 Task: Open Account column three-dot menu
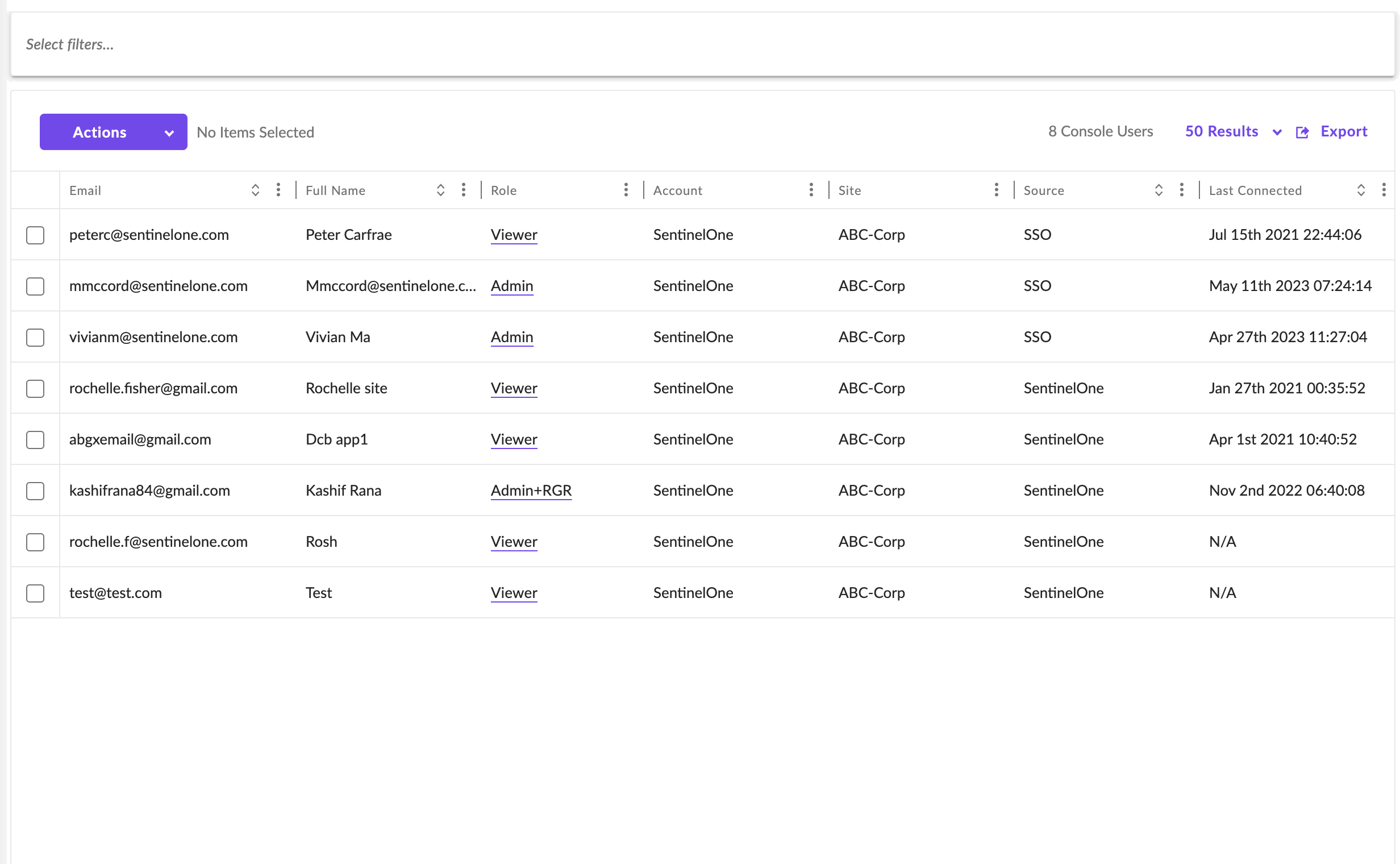pos(811,190)
